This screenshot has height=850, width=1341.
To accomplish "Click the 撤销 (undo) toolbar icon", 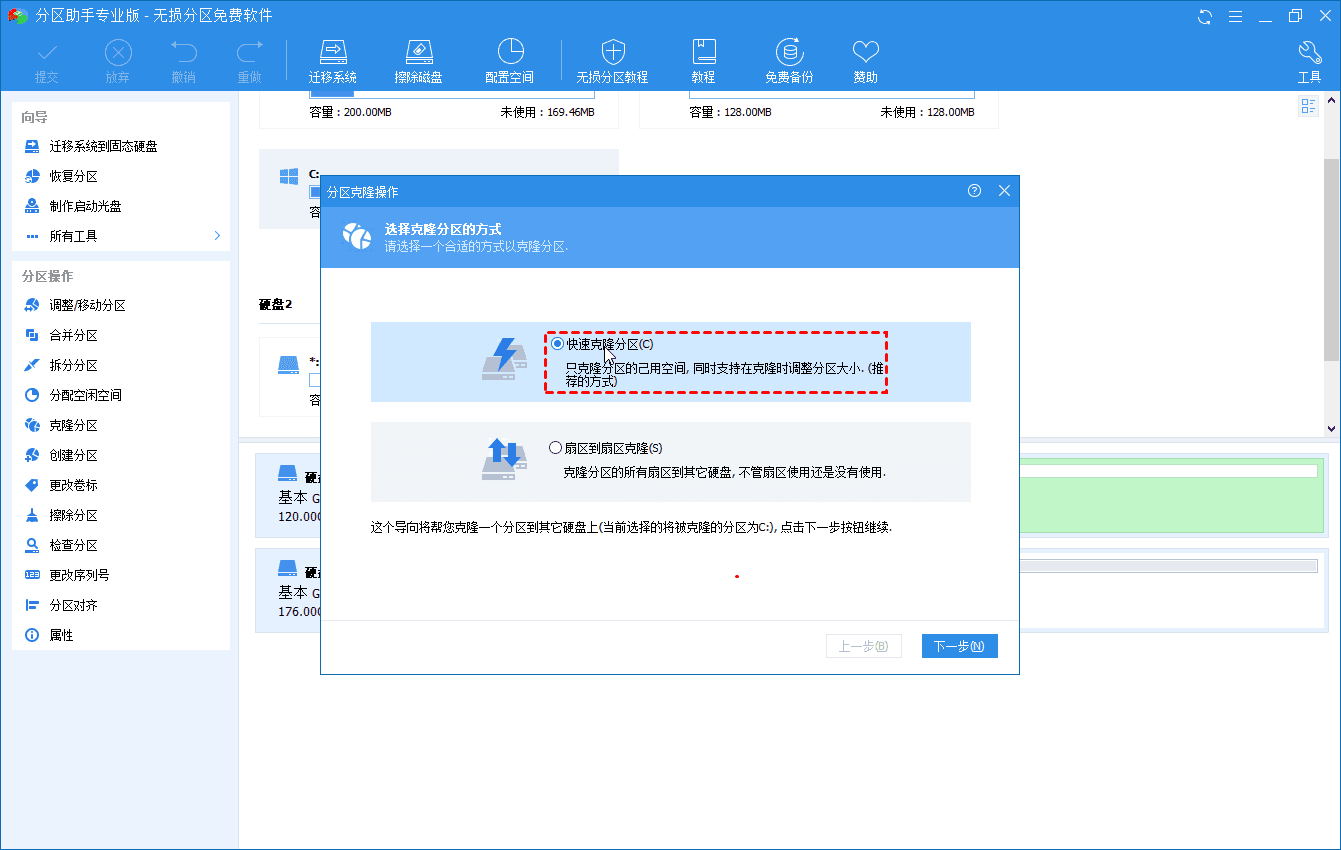I will point(183,62).
